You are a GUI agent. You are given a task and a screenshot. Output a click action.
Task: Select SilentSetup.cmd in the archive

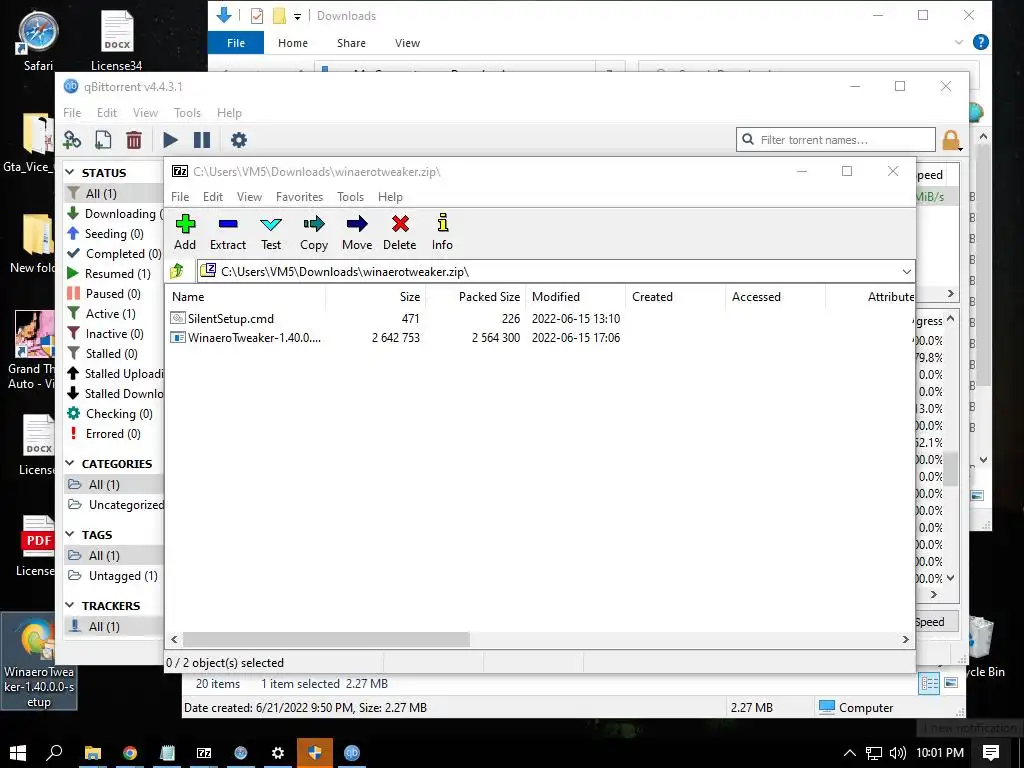click(231, 319)
